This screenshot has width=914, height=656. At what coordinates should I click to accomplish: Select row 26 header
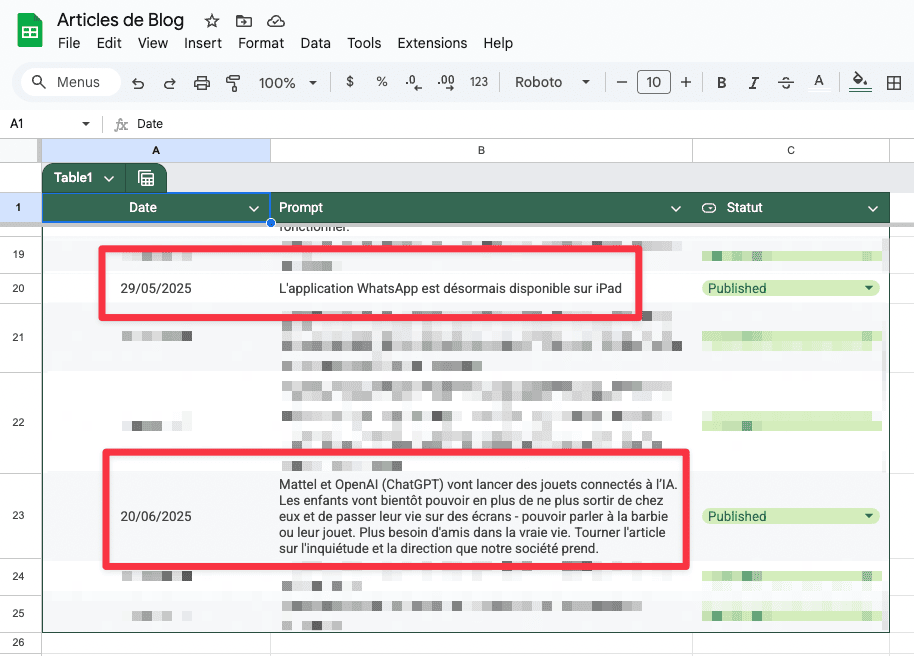coord(19,643)
